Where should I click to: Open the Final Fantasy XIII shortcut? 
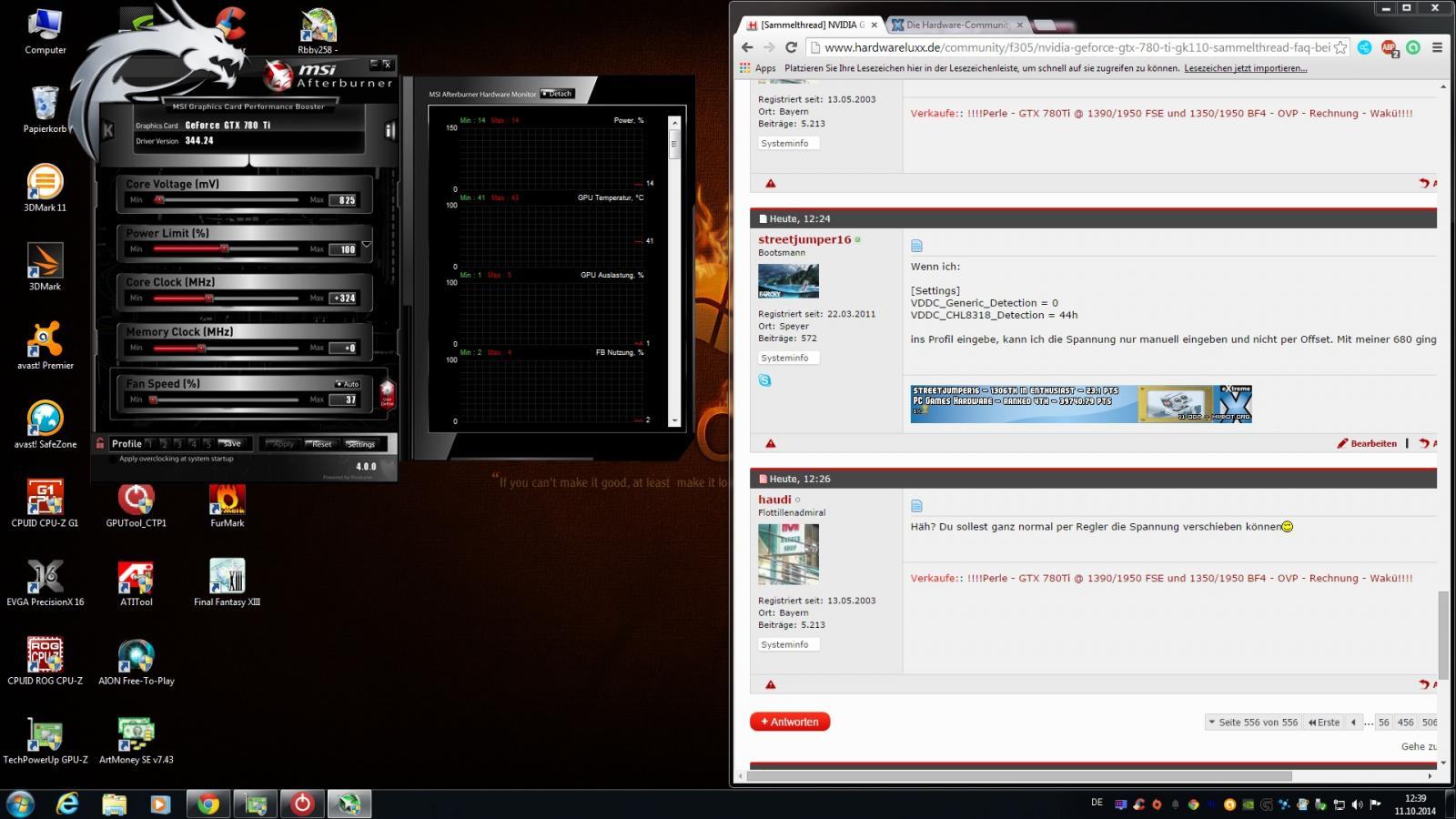point(227,583)
